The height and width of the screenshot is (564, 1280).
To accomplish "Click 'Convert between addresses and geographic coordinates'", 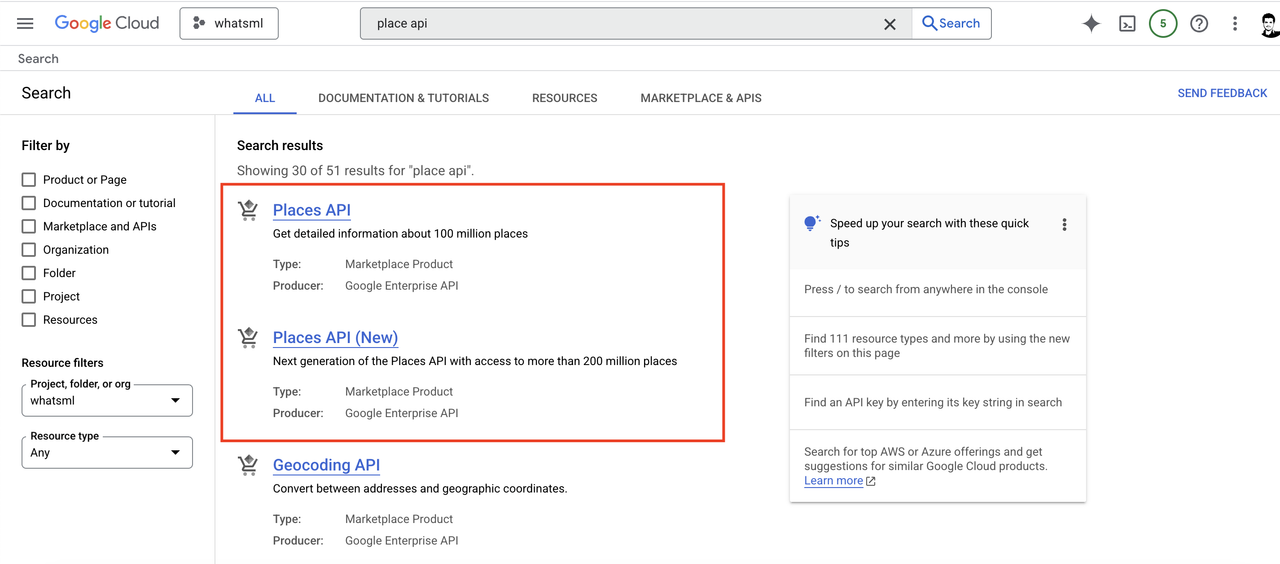I will (420, 489).
